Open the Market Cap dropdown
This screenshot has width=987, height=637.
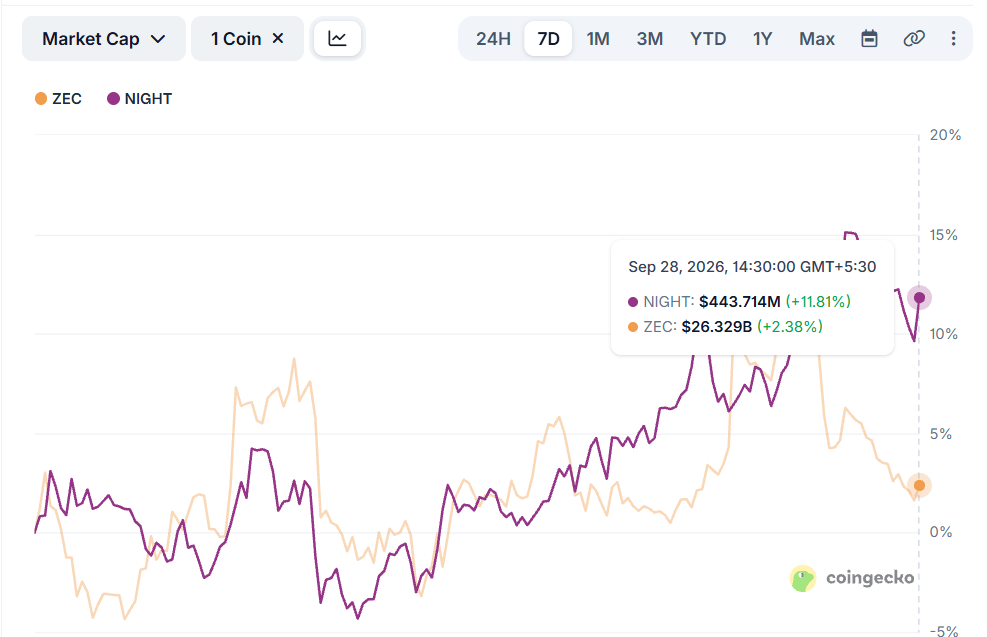[x=104, y=39]
